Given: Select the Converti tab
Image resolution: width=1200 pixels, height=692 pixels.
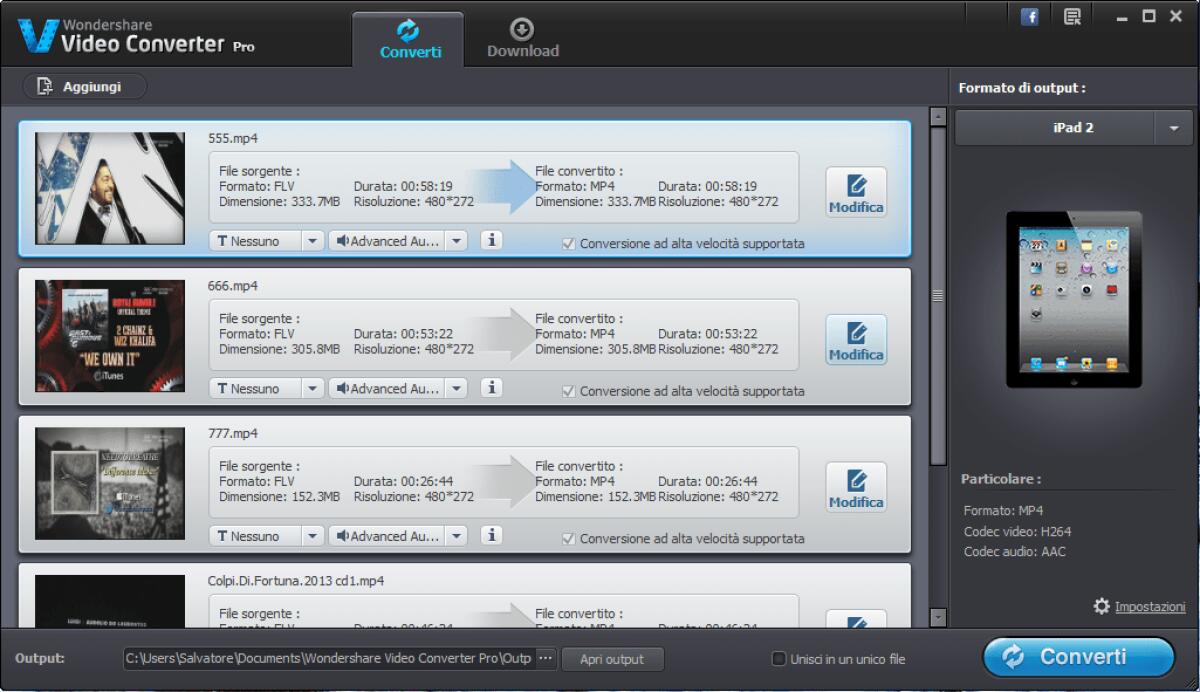Looking at the screenshot, I should coord(408,39).
